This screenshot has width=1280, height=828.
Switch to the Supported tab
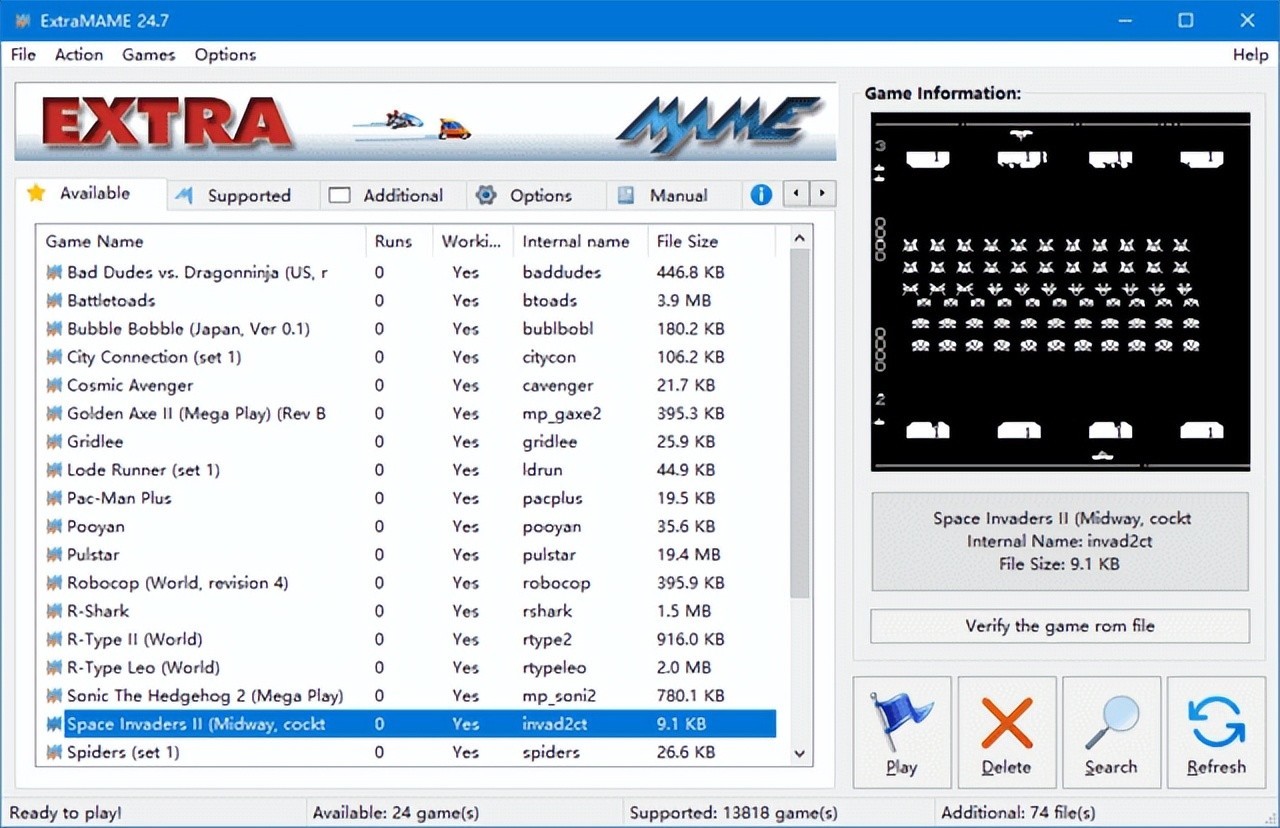coord(243,195)
